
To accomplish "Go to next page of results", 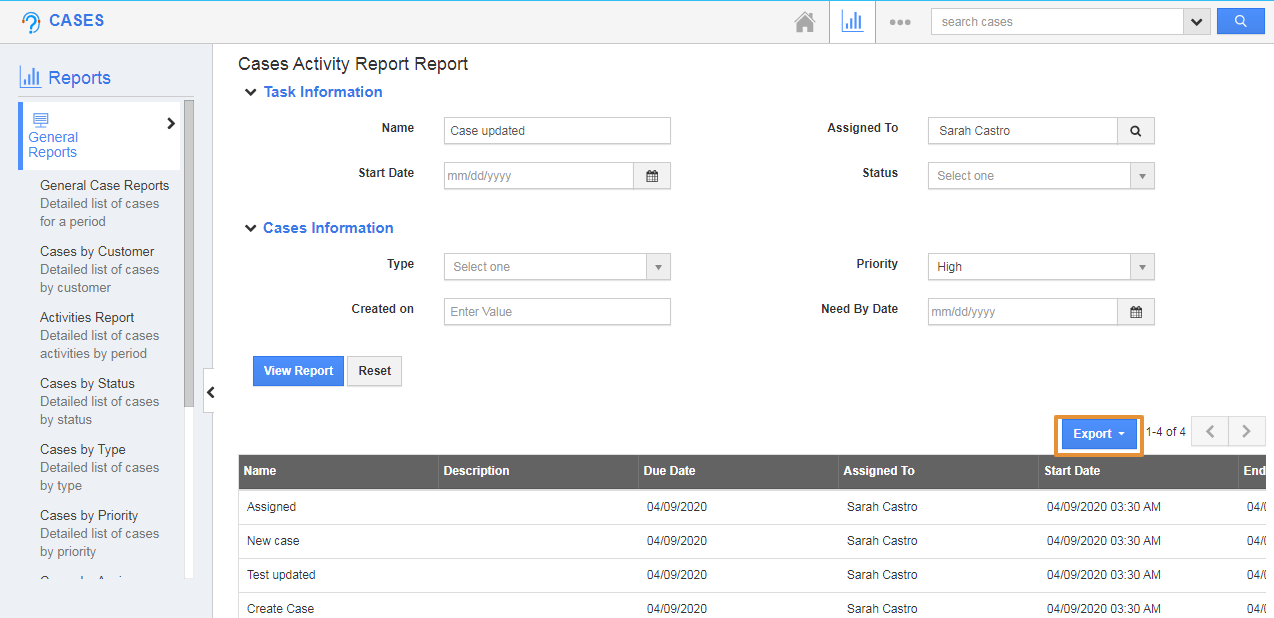I will [1246, 432].
